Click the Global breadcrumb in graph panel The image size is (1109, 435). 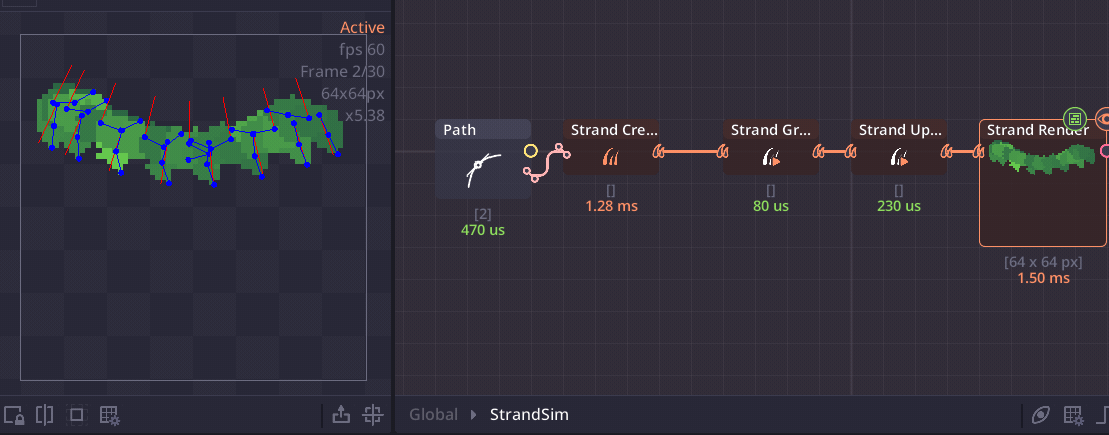click(434, 414)
